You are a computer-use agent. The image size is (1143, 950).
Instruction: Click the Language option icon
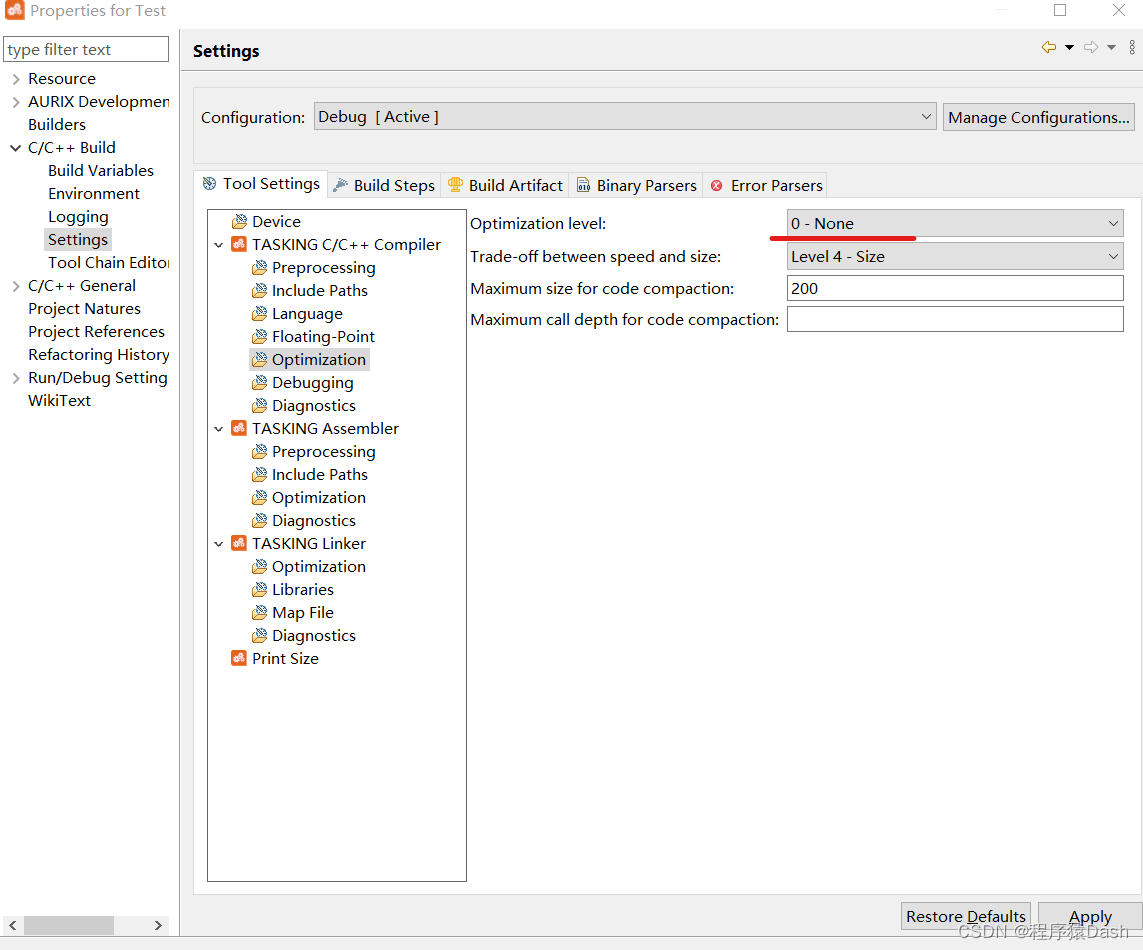[x=260, y=314]
